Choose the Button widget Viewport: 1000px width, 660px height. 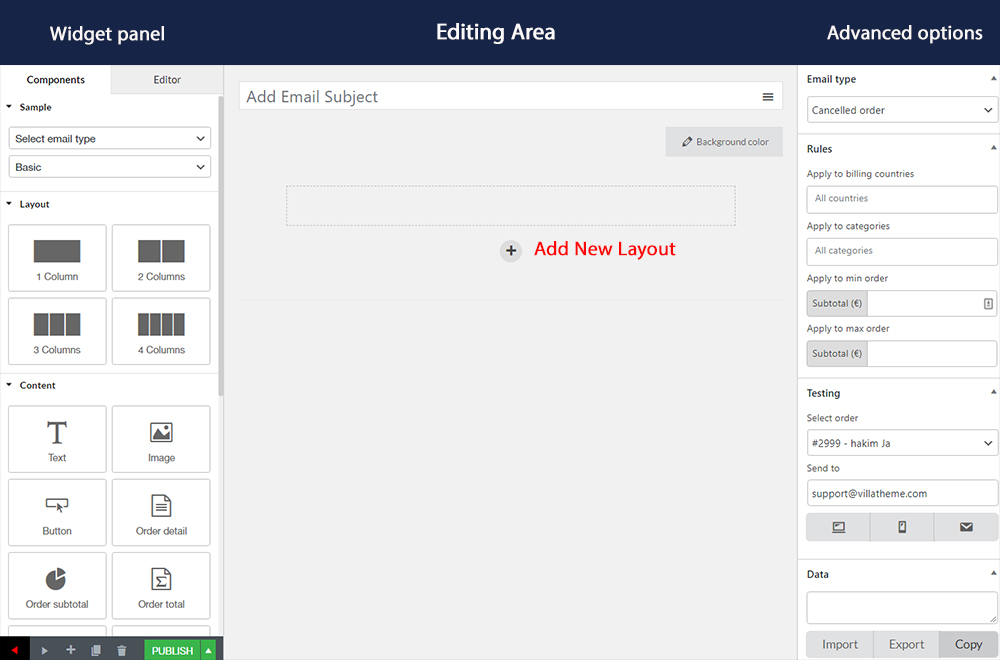[56, 512]
